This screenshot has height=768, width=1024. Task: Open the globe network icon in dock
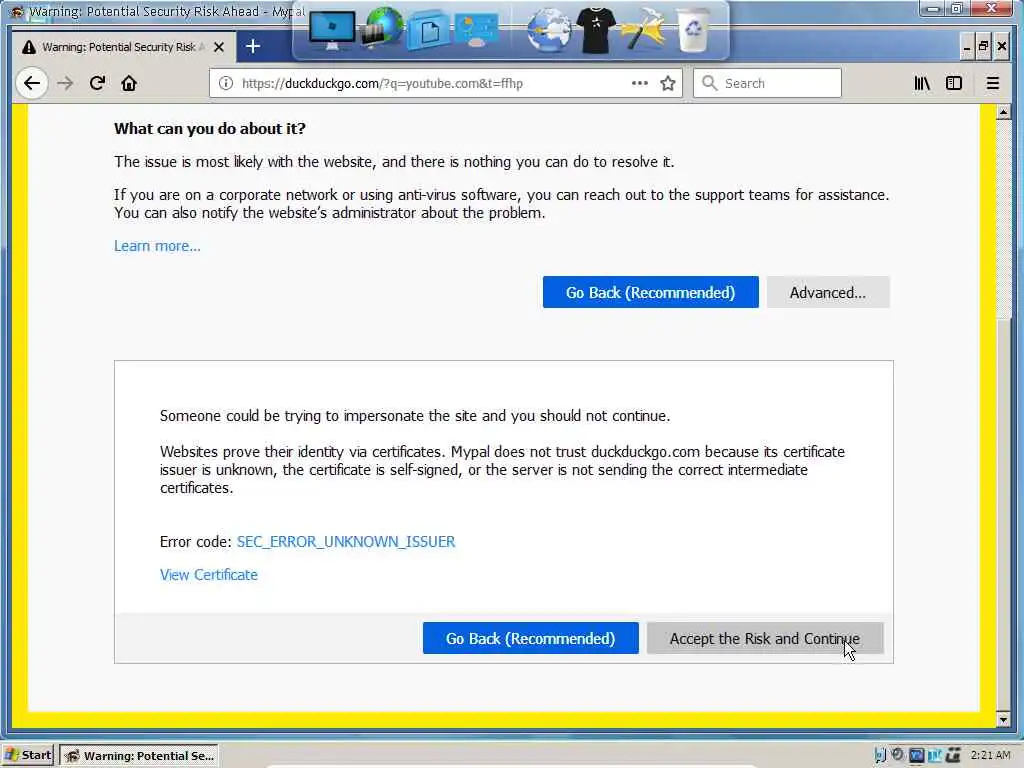[x=383, y=29]
